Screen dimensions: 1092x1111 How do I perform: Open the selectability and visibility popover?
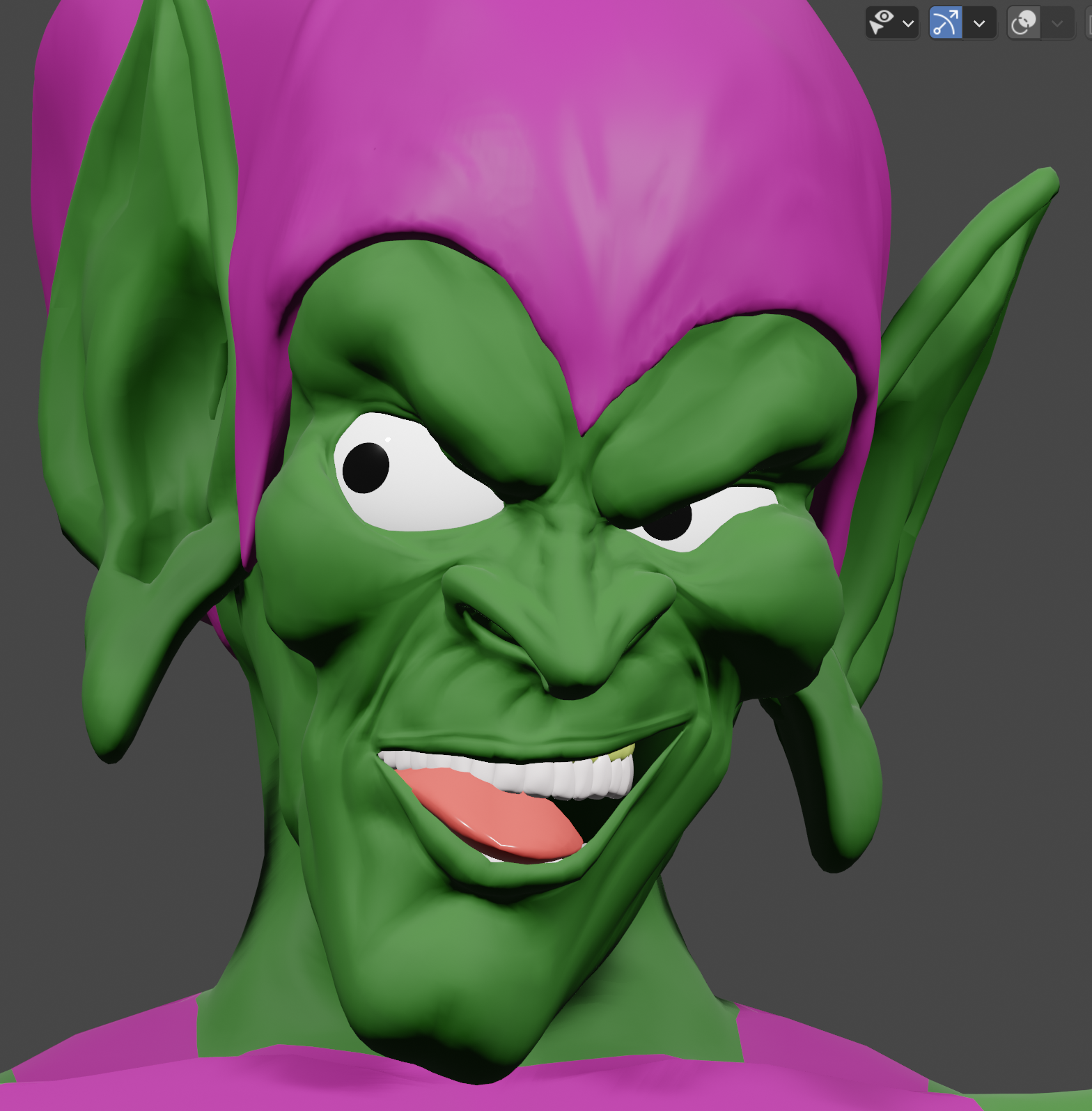[x=892, y=23]
